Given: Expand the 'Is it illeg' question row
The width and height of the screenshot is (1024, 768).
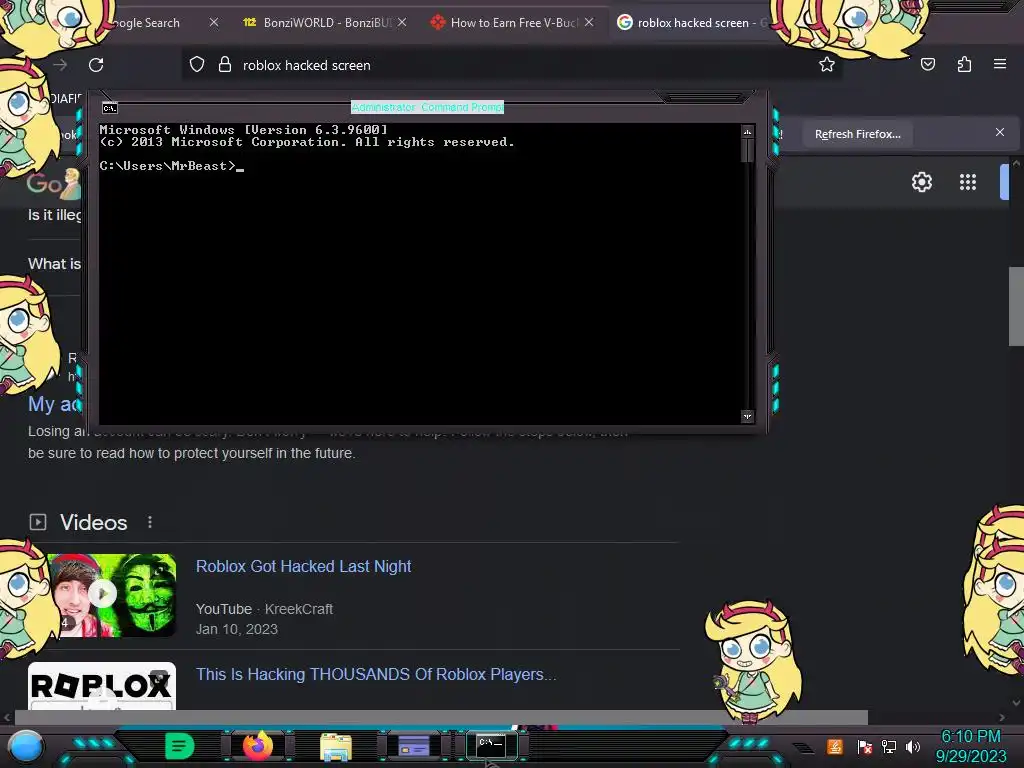Looking at the screenshot, I should 55,215.
